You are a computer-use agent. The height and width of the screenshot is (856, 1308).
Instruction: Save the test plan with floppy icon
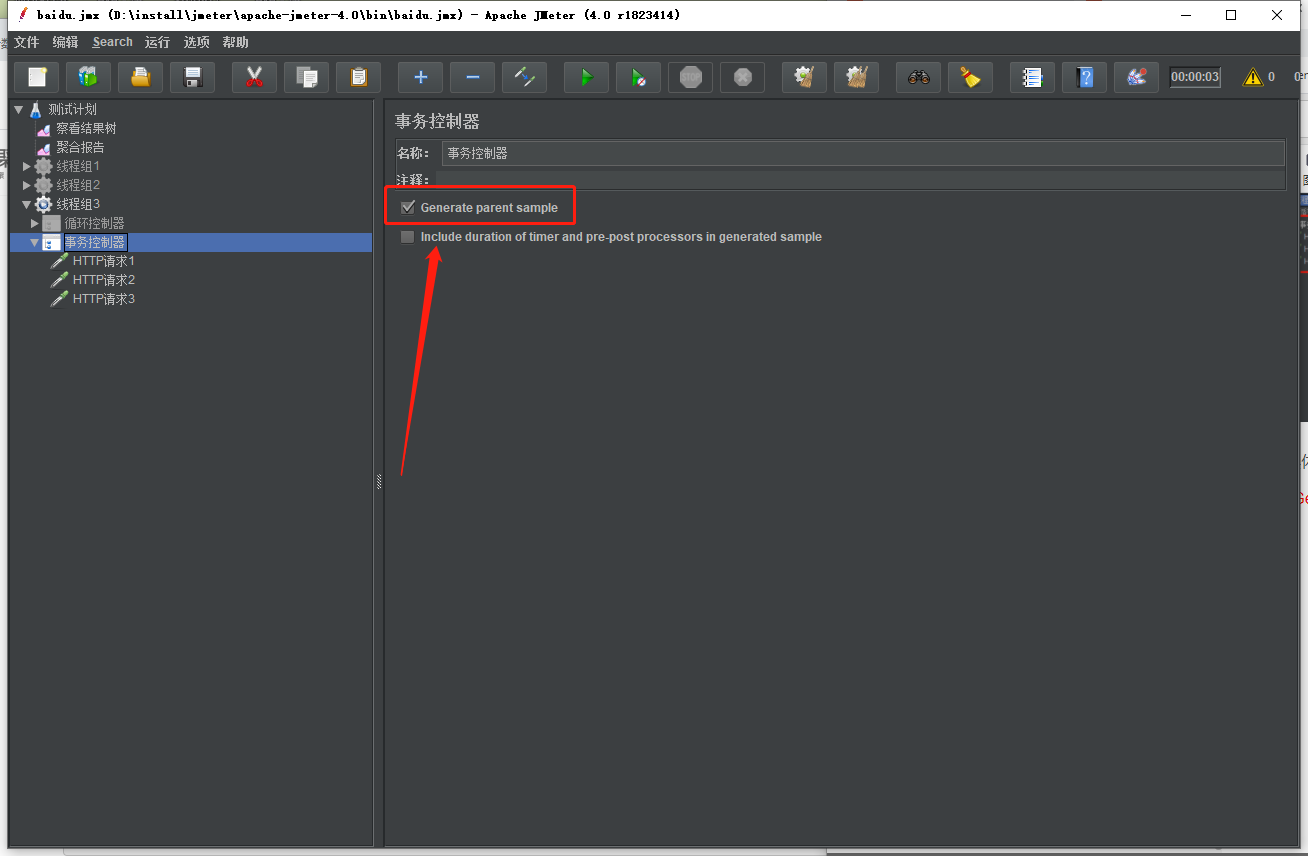(193, 77)
